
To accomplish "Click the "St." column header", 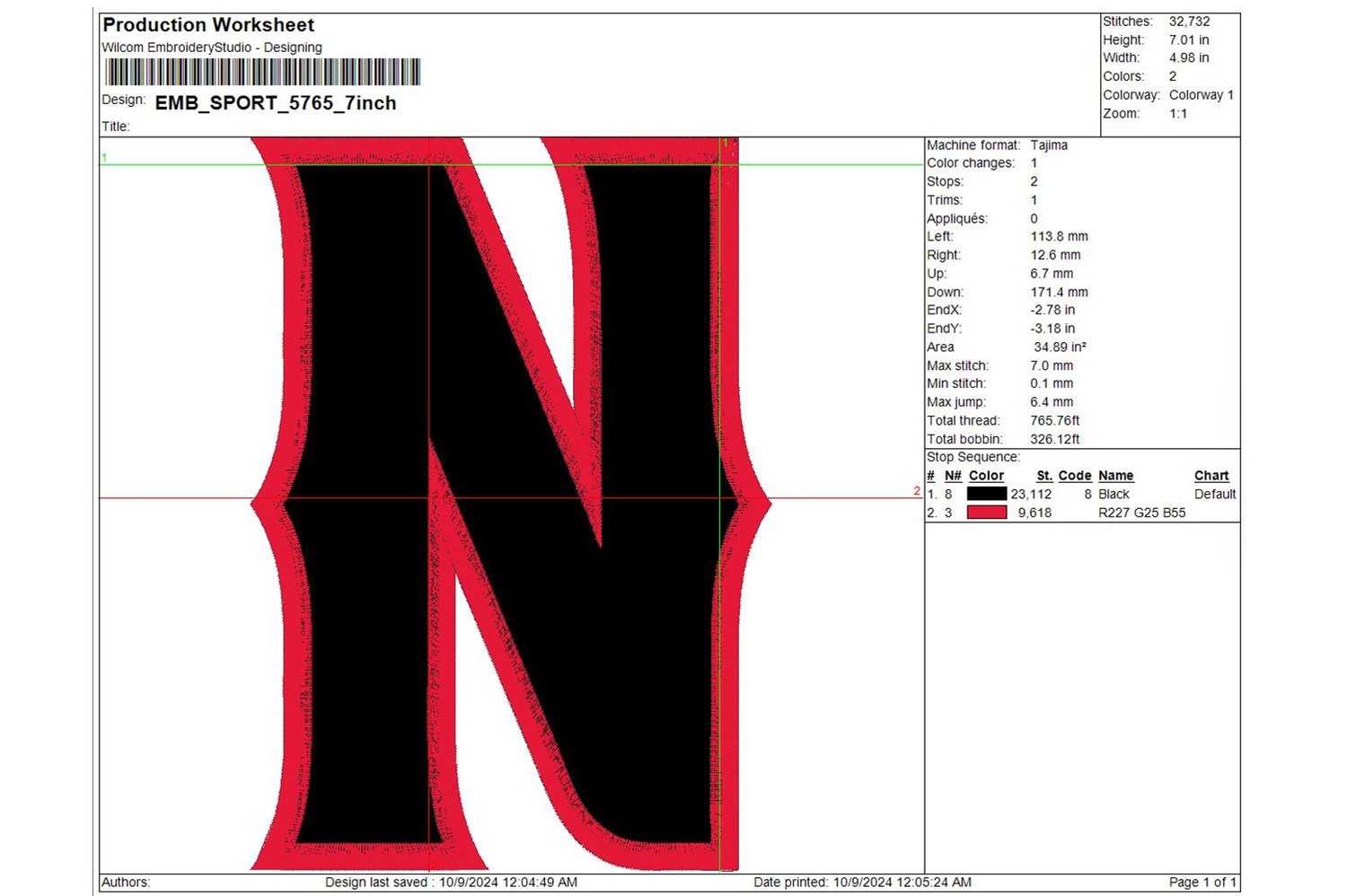I will pos(1044,476).
